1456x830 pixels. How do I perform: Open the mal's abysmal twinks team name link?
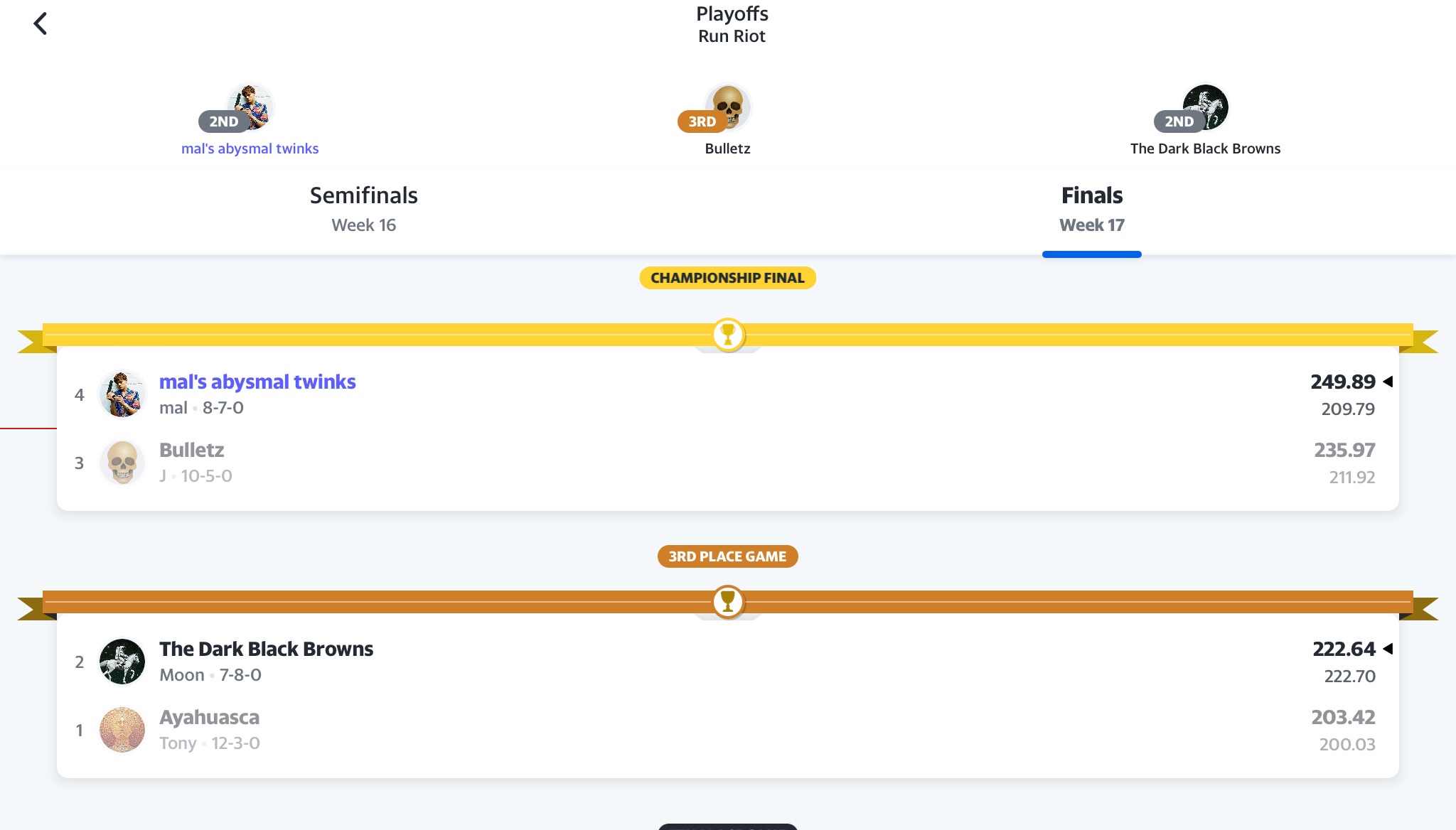click(x=257, y=382)
